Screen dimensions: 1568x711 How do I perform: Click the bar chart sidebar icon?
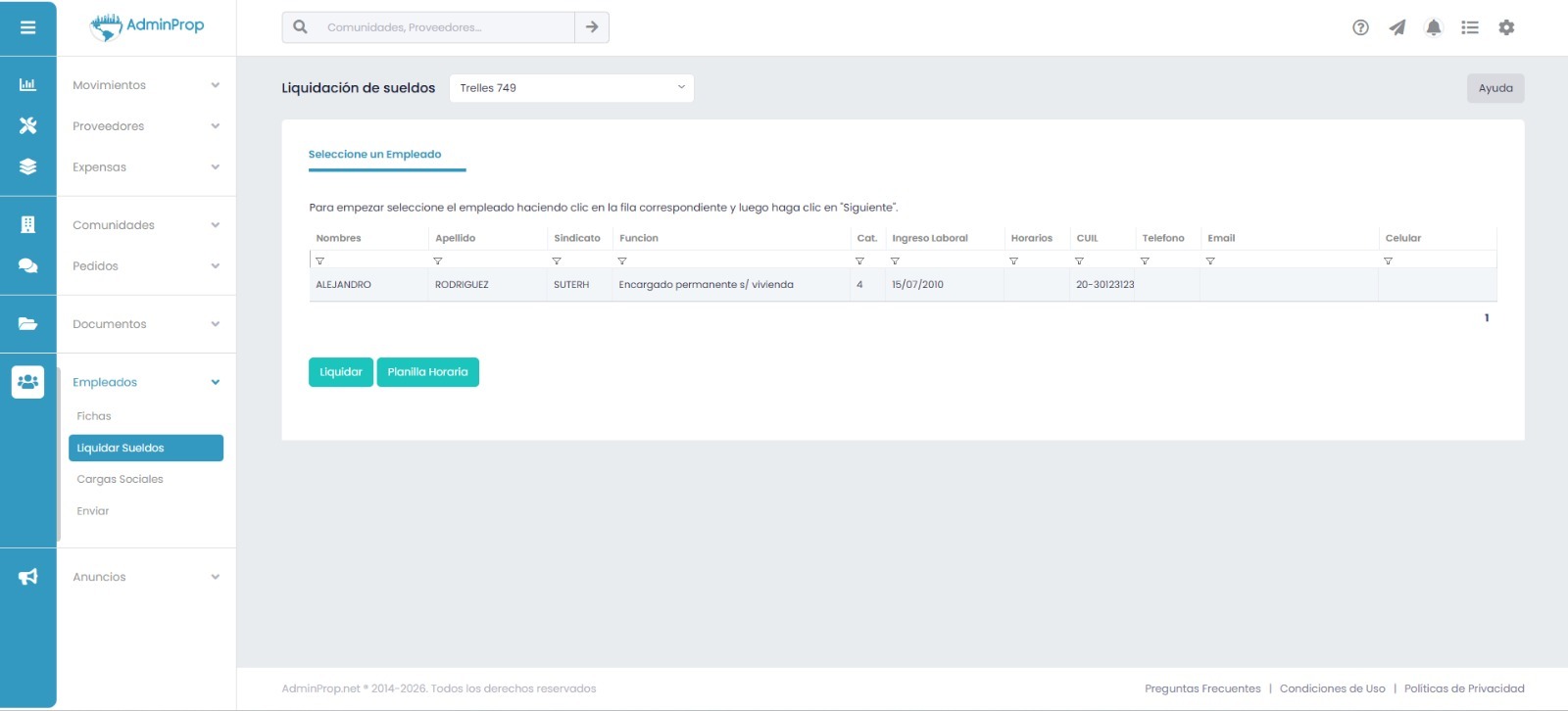pos(27,85)
